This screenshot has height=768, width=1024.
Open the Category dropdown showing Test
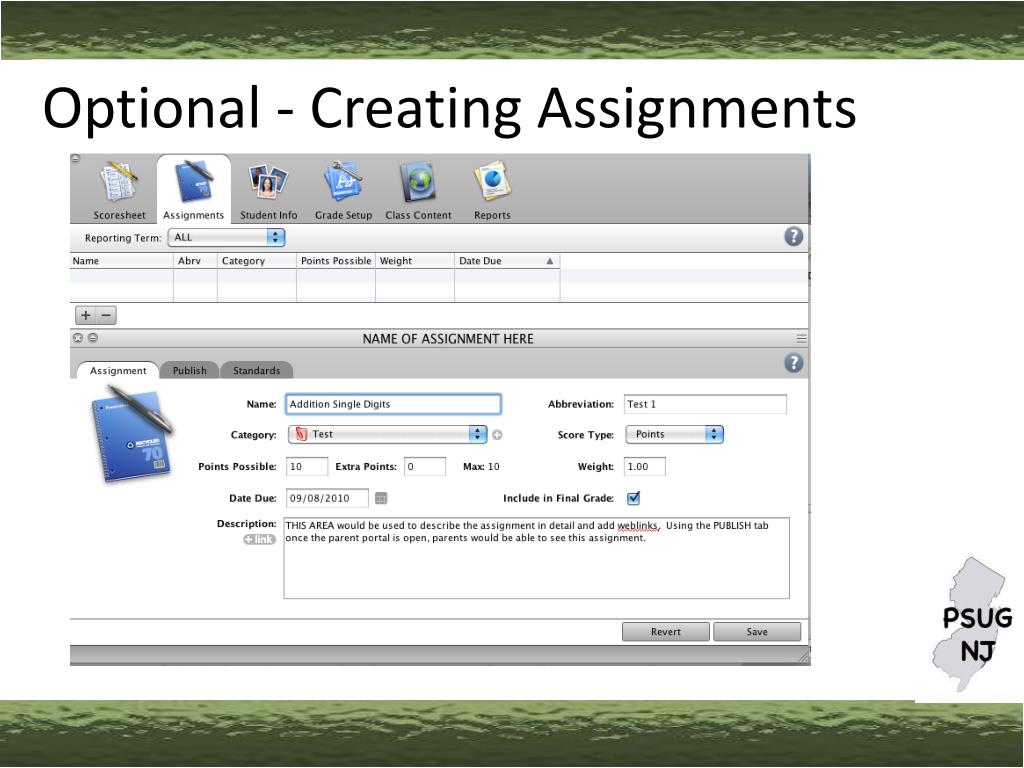(387, 435)
